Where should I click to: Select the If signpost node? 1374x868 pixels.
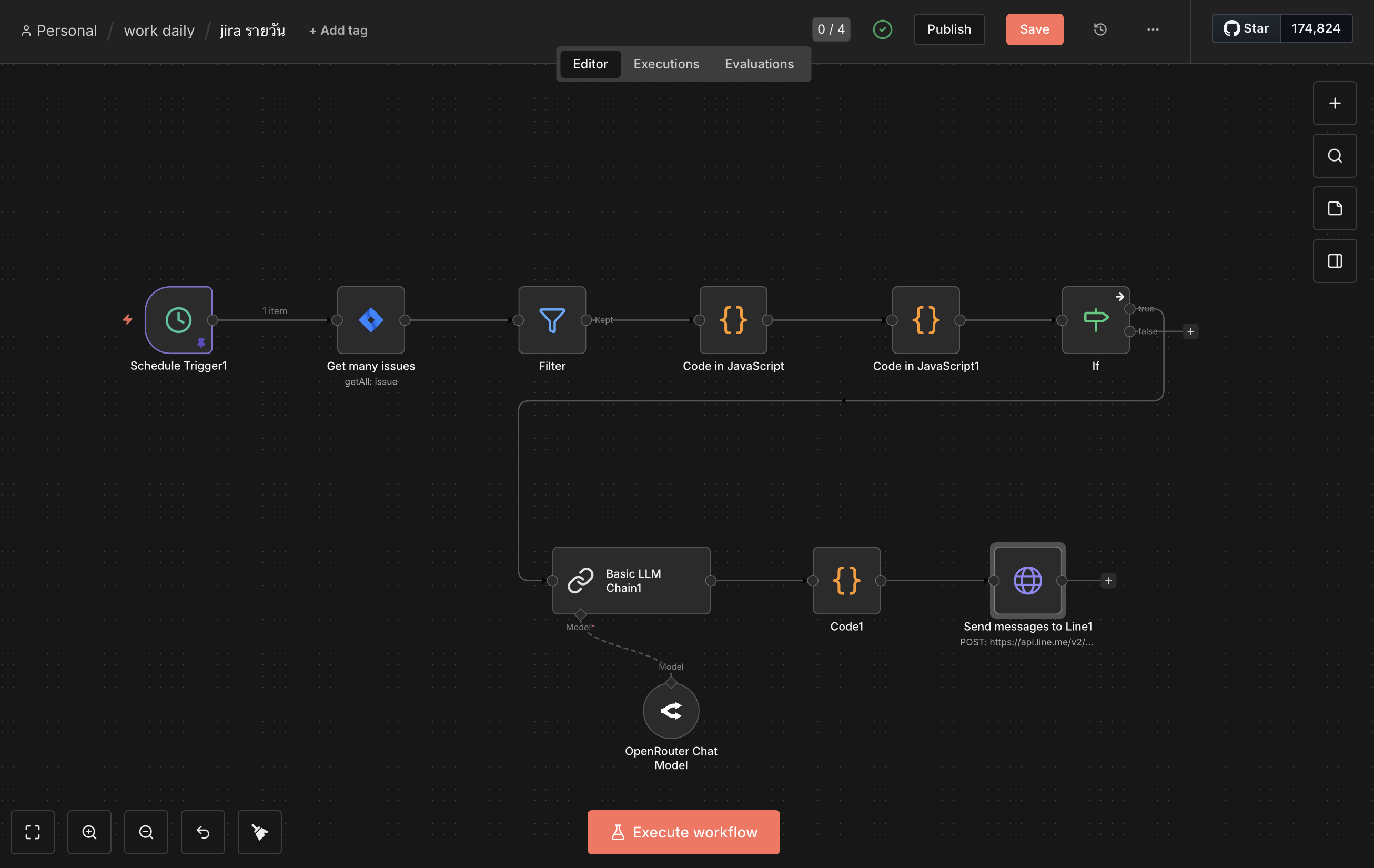tap(1095, 319)
